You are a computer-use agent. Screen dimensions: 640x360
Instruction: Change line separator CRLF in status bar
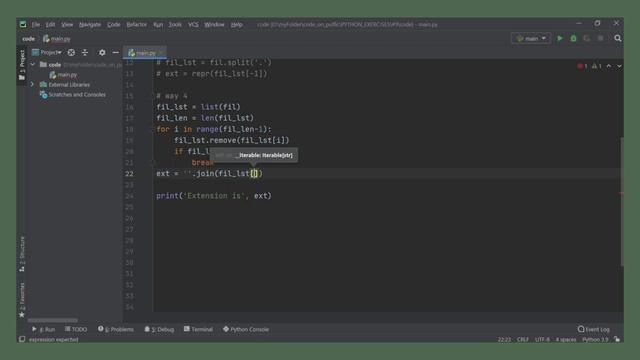pos(522,340)
